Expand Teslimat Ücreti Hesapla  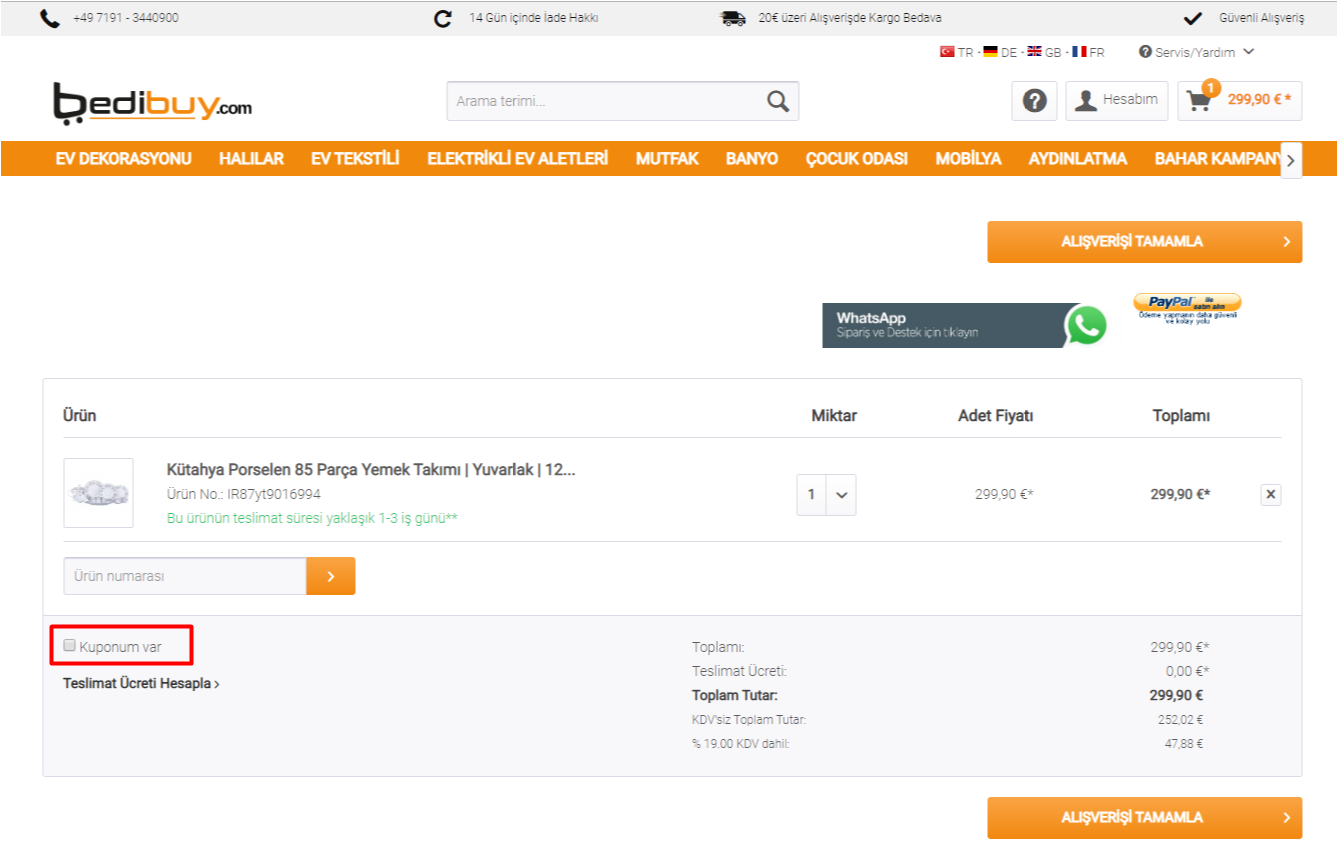coord(141,684)
